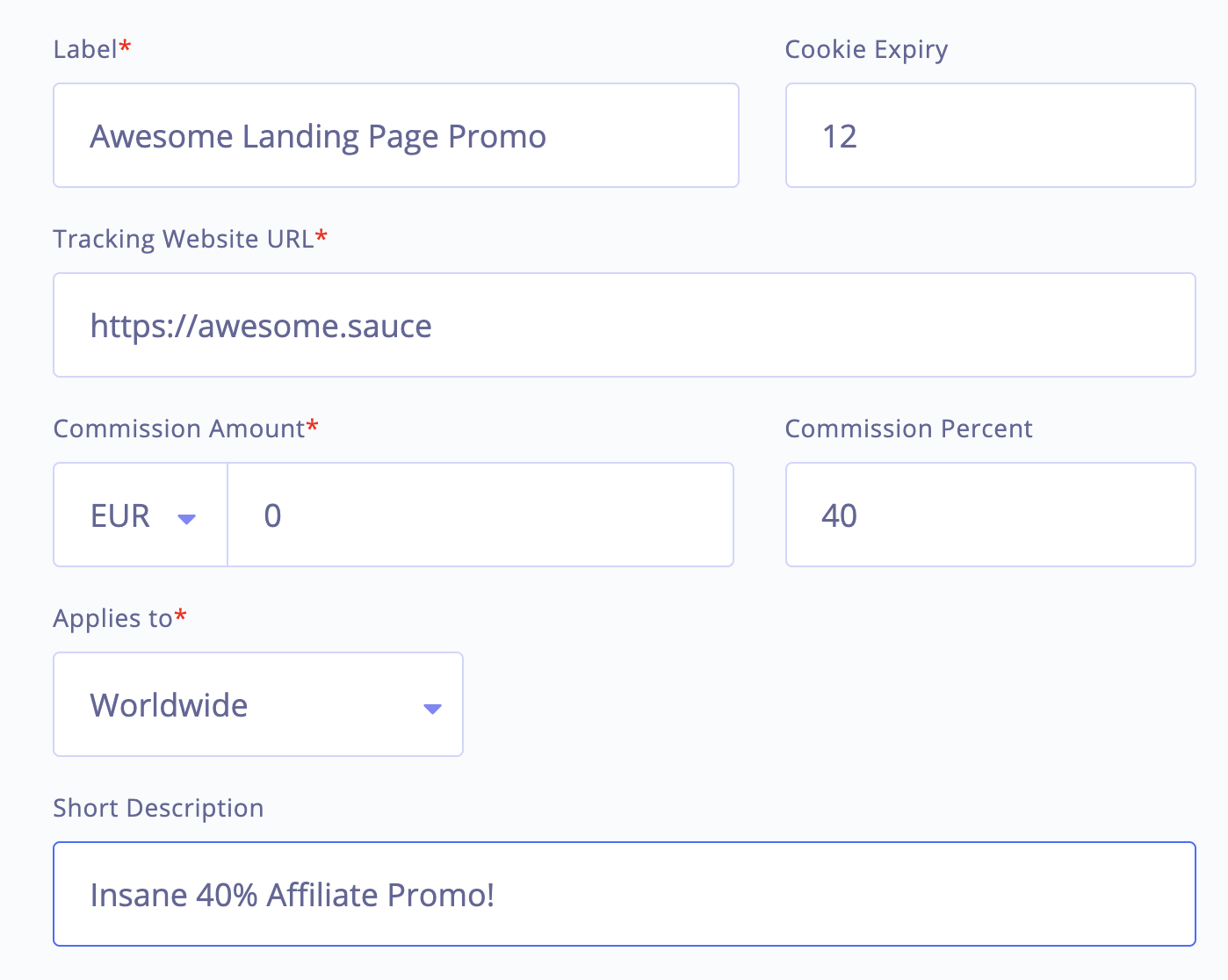The width and height of the screenshot is (1228, 980).
Task: Click the "Tracking Website URL" caption
Action: (x=183, y=239)
